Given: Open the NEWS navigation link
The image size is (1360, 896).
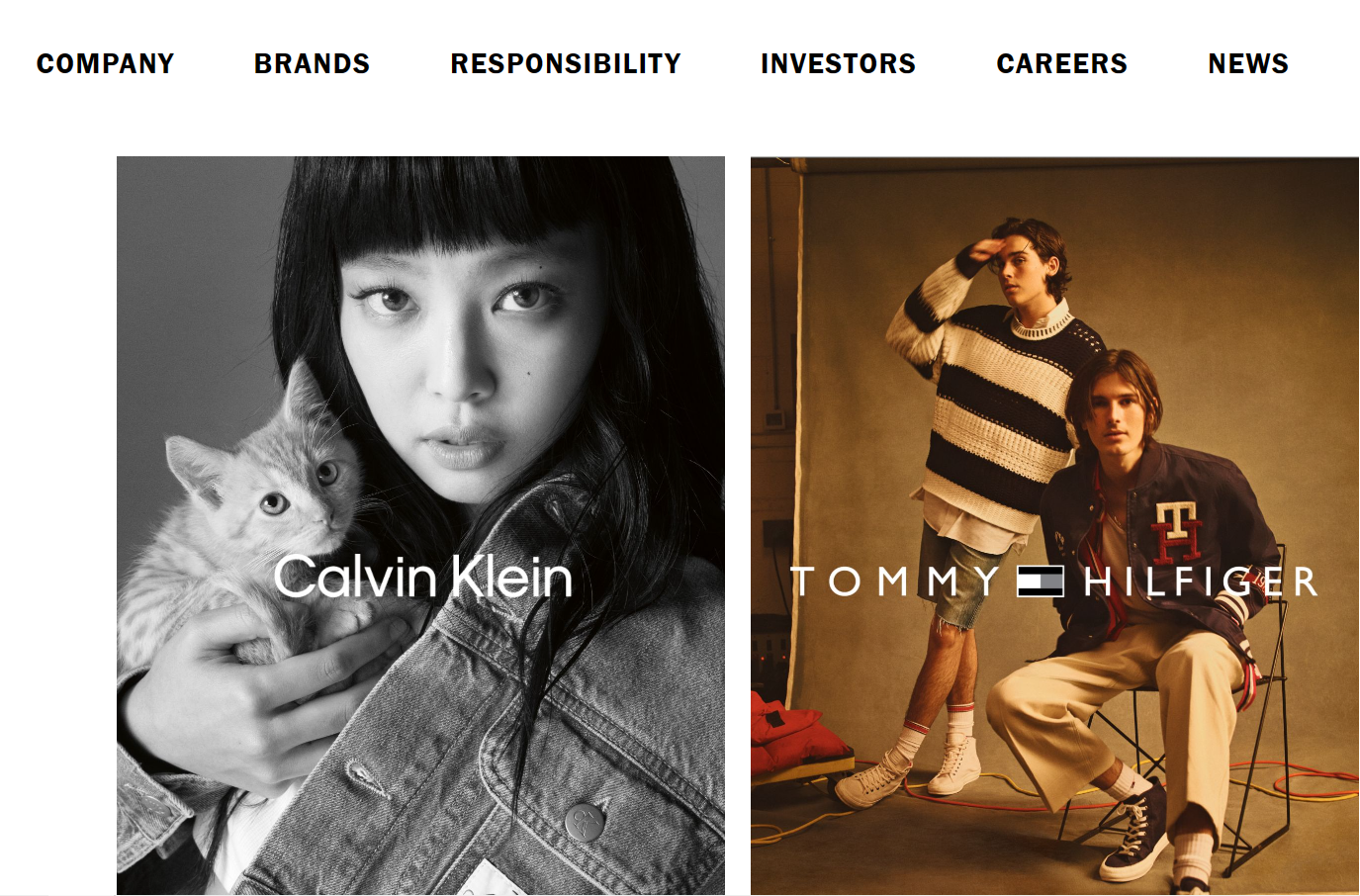Looking at the screenshot, I should [x=1248, y=64].
